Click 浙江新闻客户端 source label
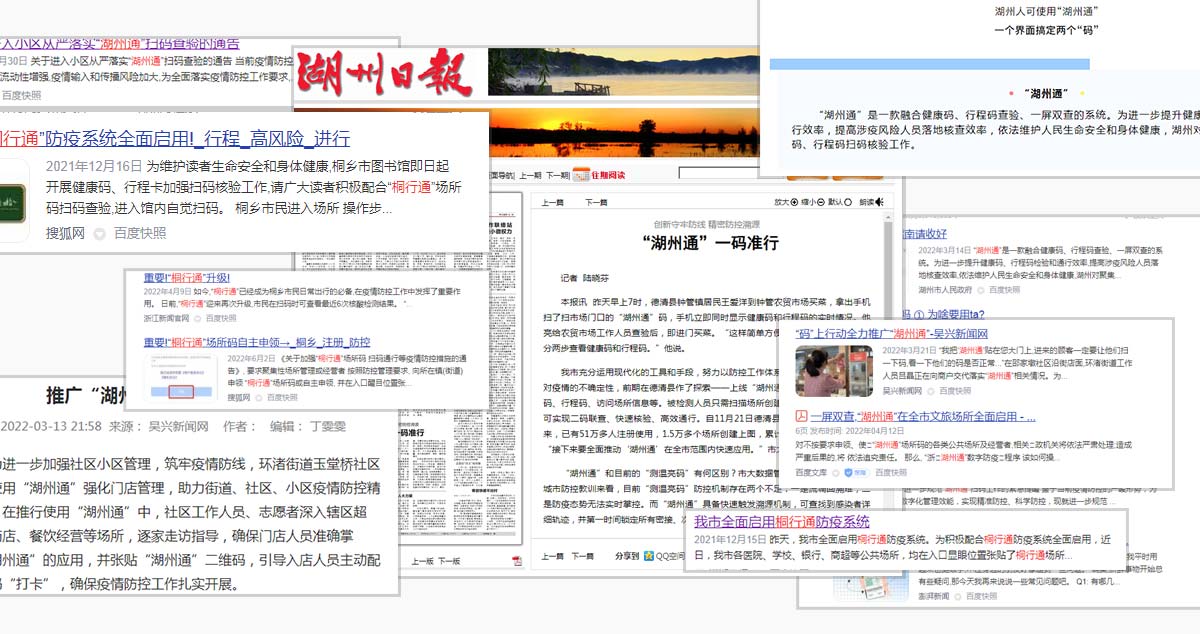Viewport: 1200px width, 634px height. [166, 317]
